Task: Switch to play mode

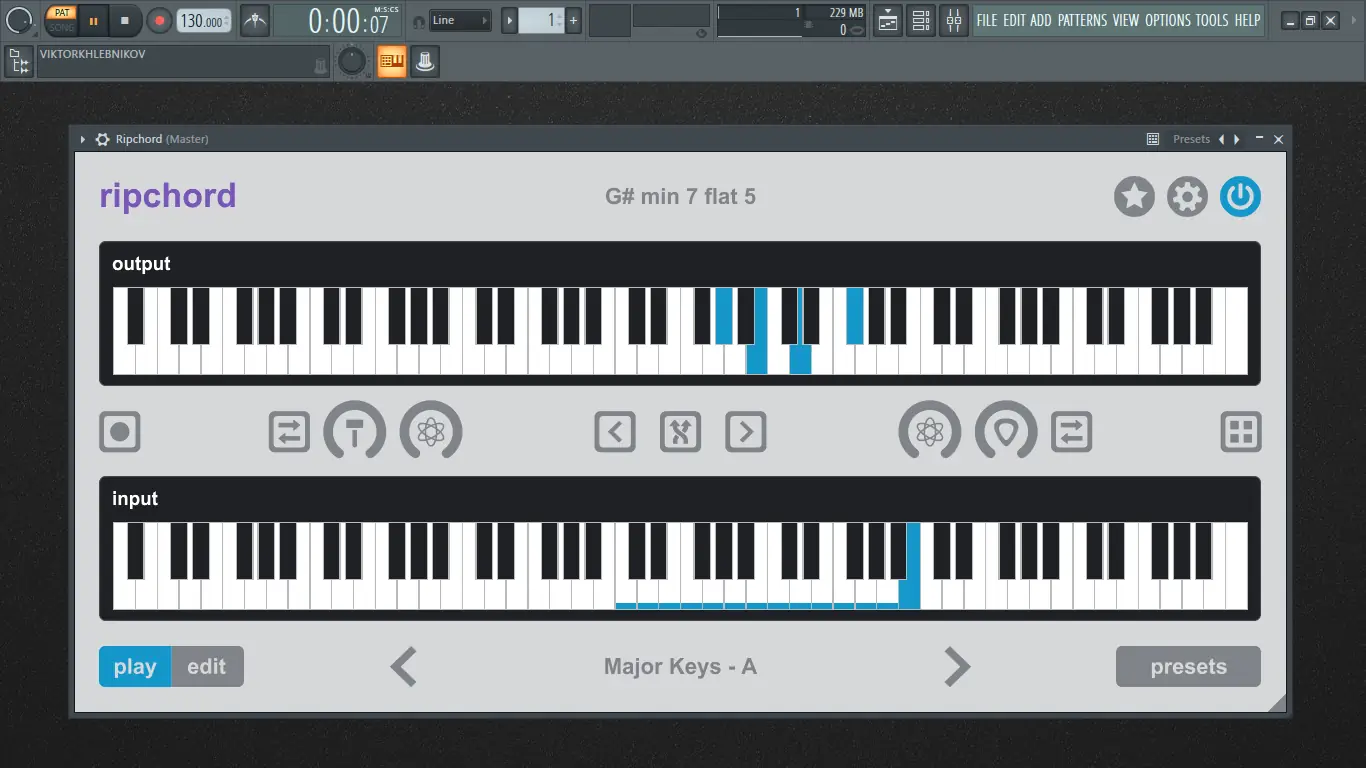Action: click(135, 667)
